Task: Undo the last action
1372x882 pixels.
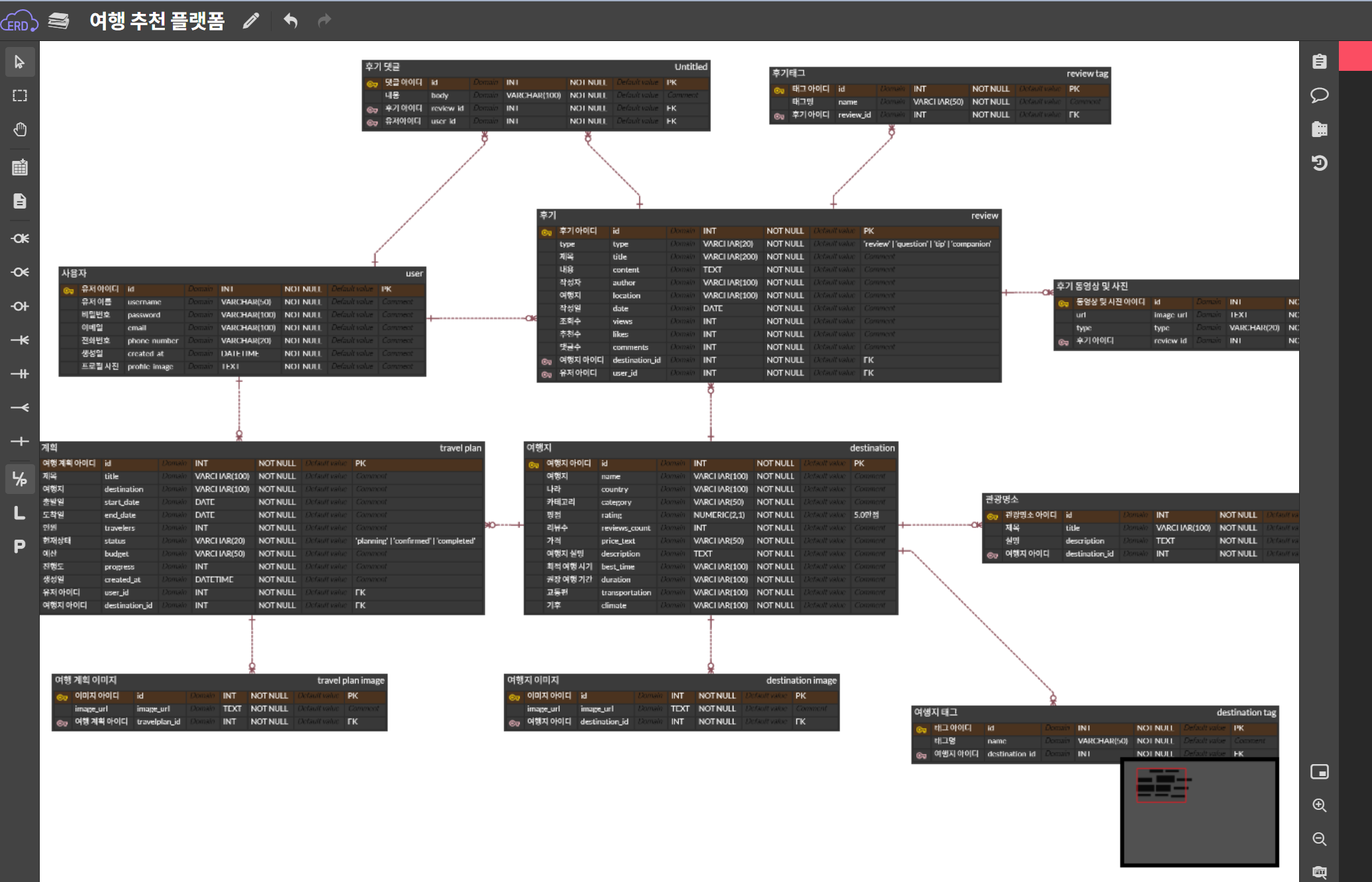Action: (x=290, y=21)
